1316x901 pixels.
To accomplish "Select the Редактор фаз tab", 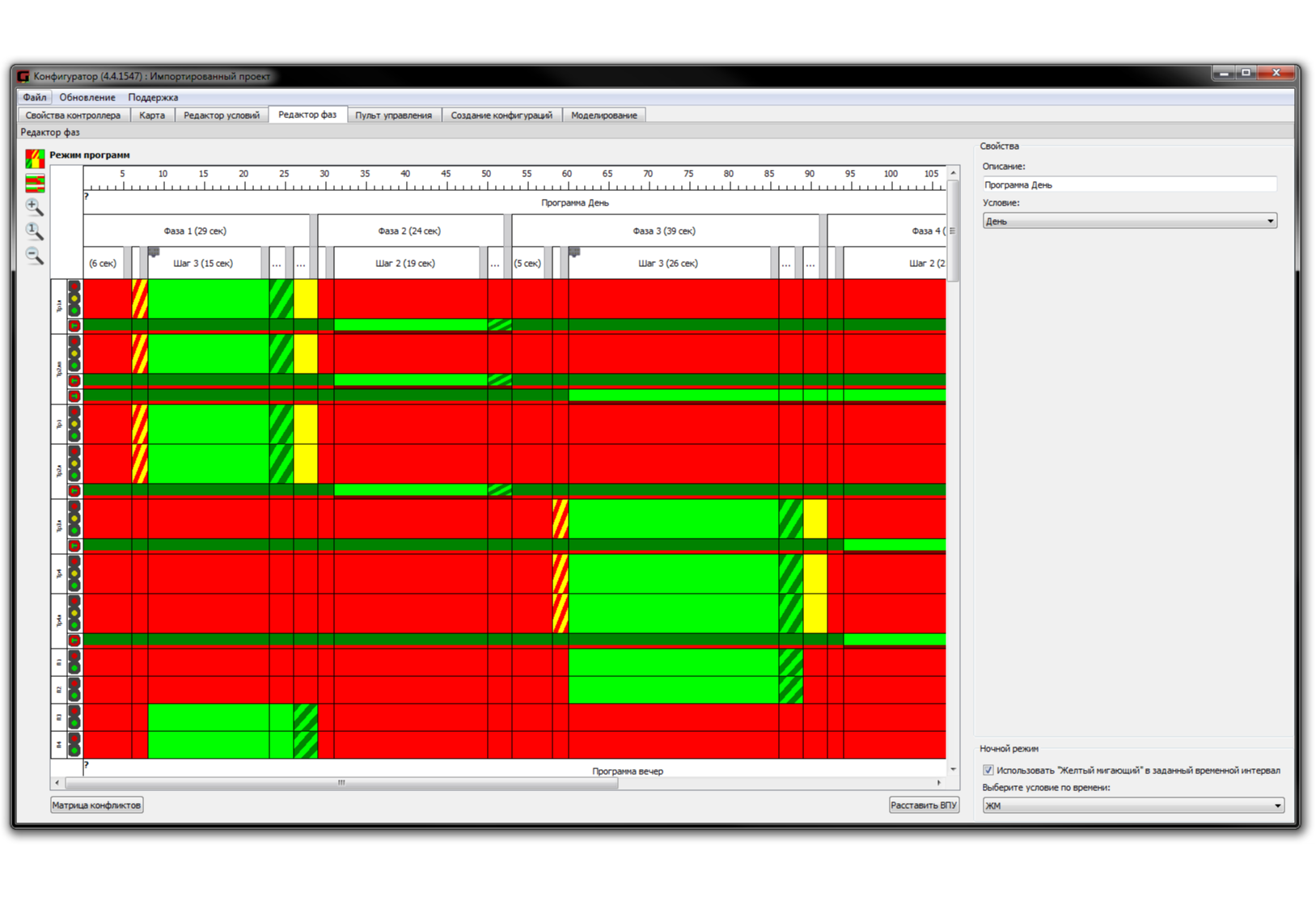I will (307, 114).
